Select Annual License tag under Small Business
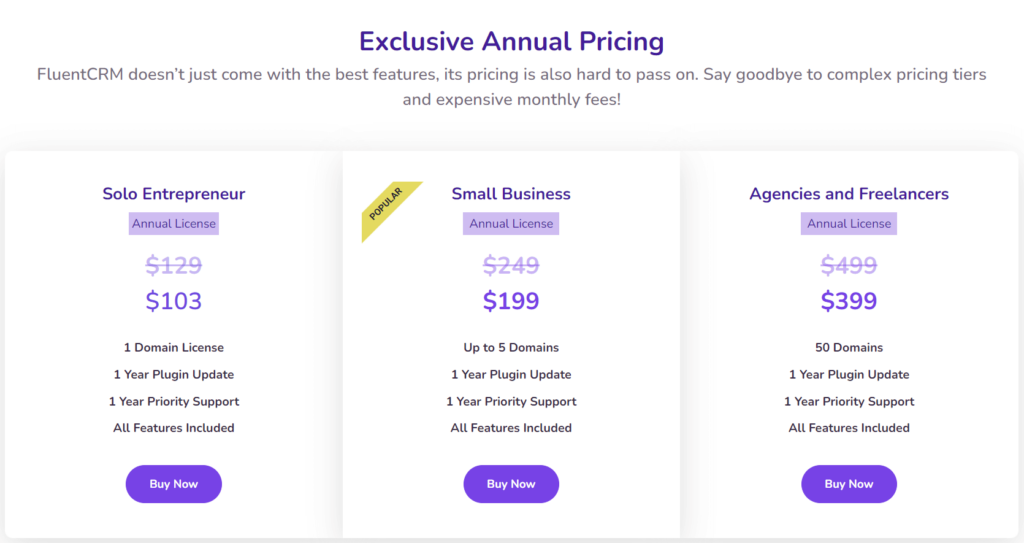The image size is (1024, 543). 511,223
